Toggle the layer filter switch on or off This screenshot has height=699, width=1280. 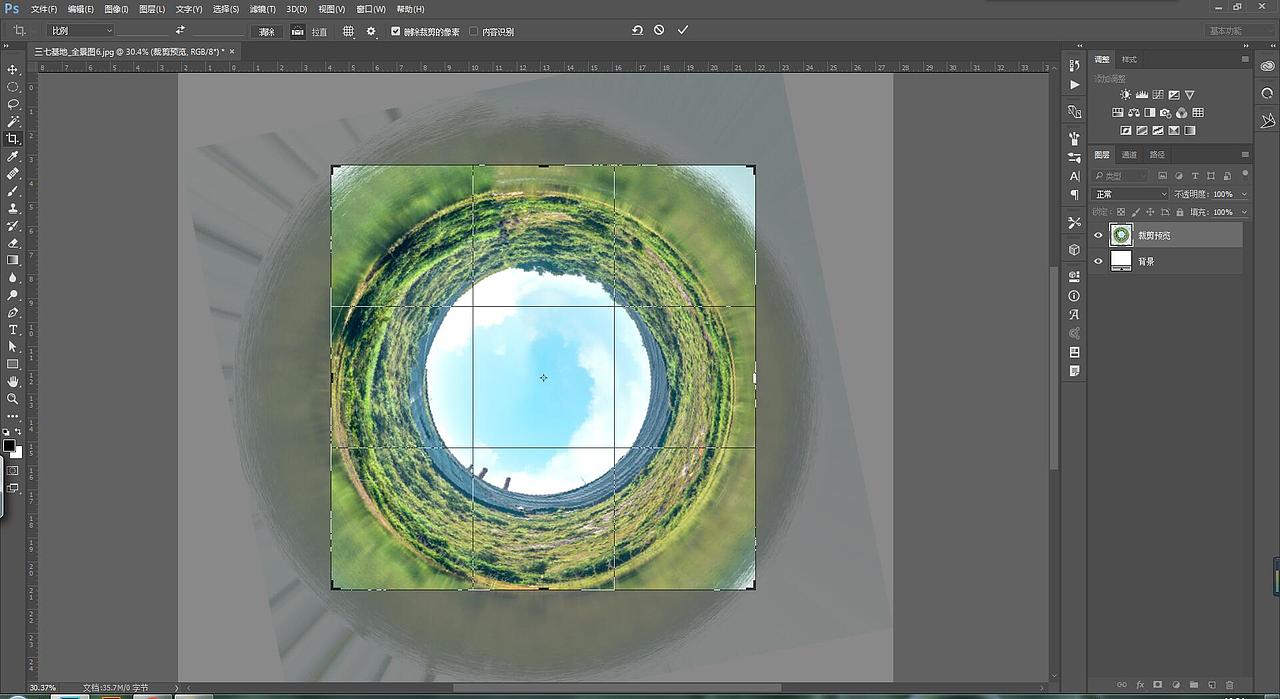point(1245,176)
